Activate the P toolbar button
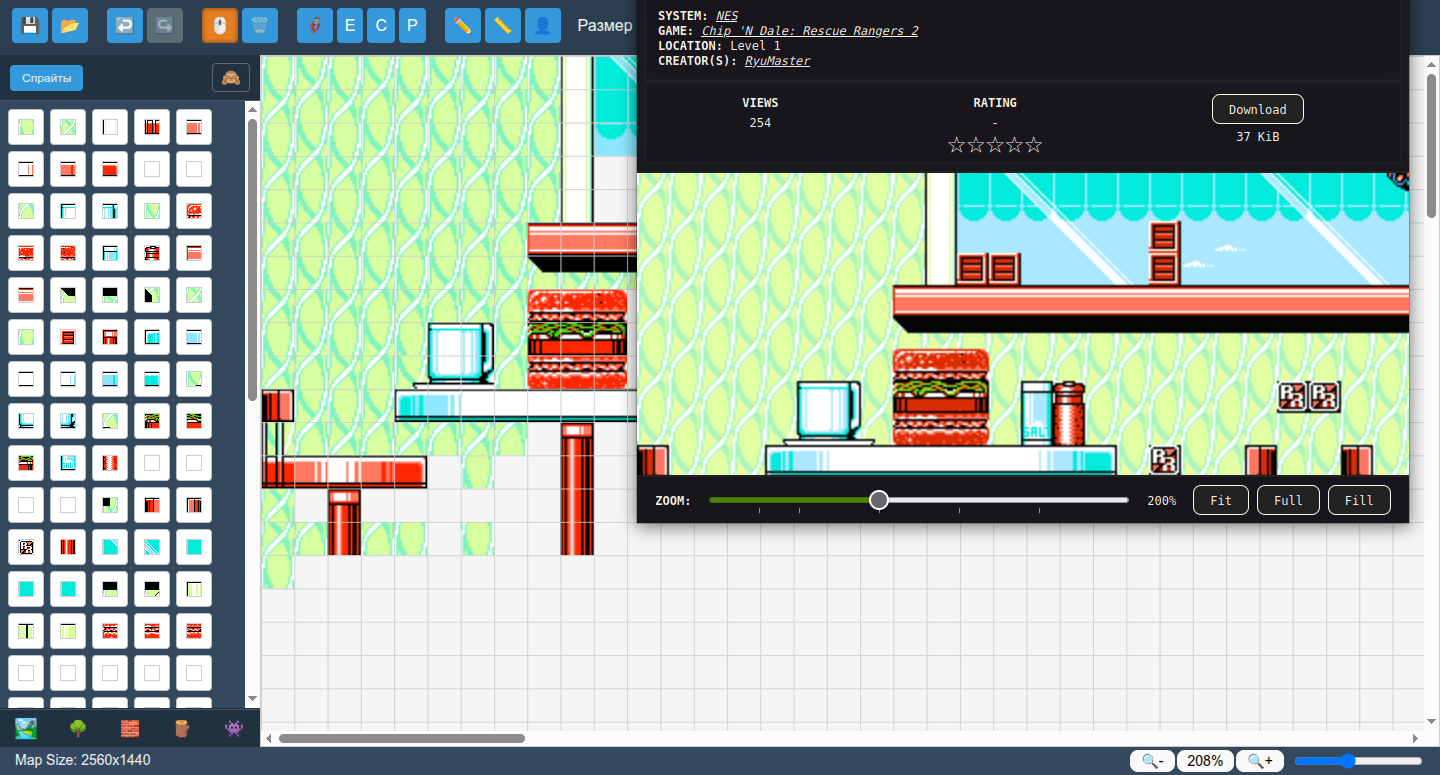Viewport: 1440px width, 775px height. coord(413,25)
